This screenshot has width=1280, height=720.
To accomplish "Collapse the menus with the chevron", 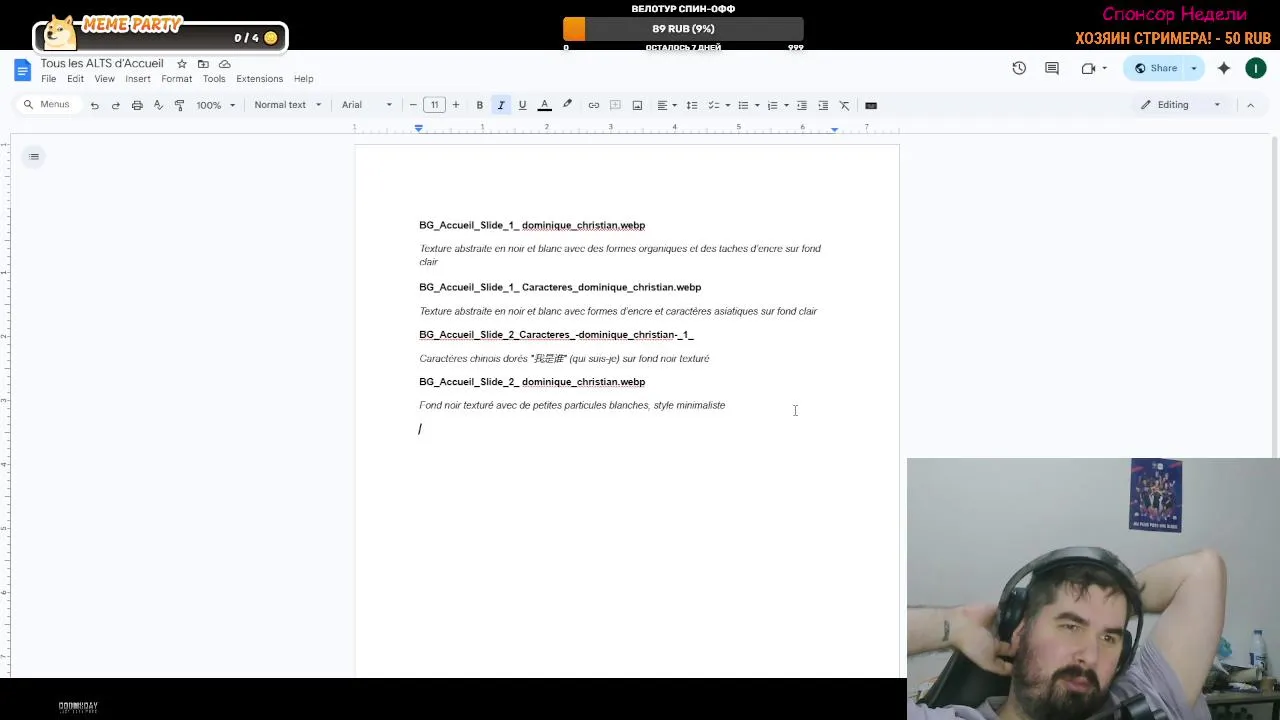I will click(1250, 105).
